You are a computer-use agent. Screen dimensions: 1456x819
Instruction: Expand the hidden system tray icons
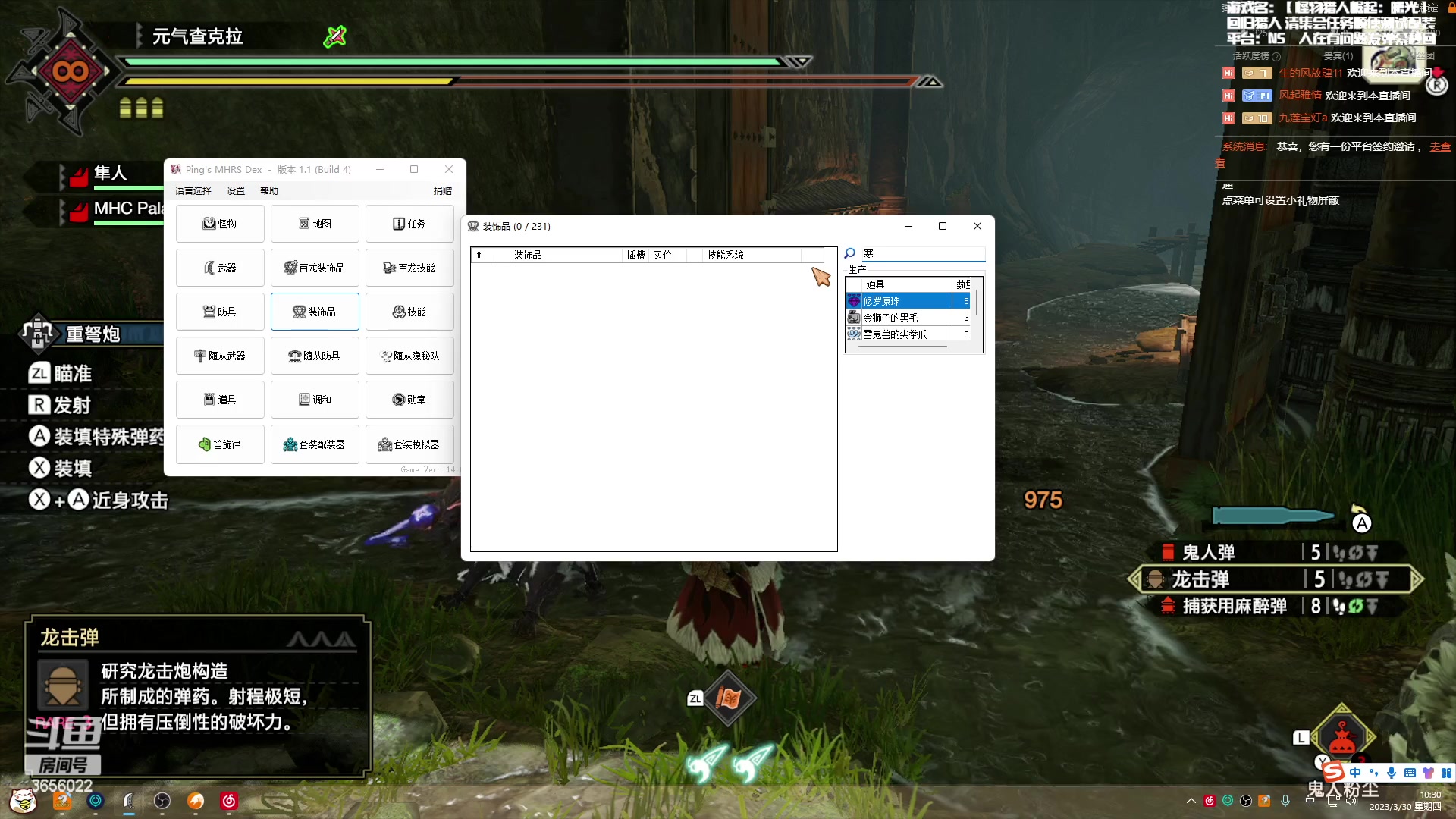[x=1191, y=801]
